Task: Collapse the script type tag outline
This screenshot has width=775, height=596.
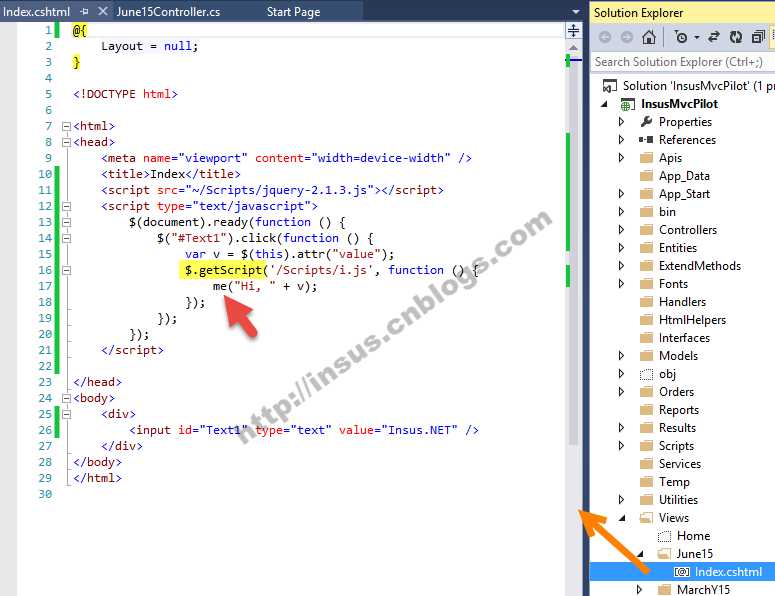Action: 66,207
